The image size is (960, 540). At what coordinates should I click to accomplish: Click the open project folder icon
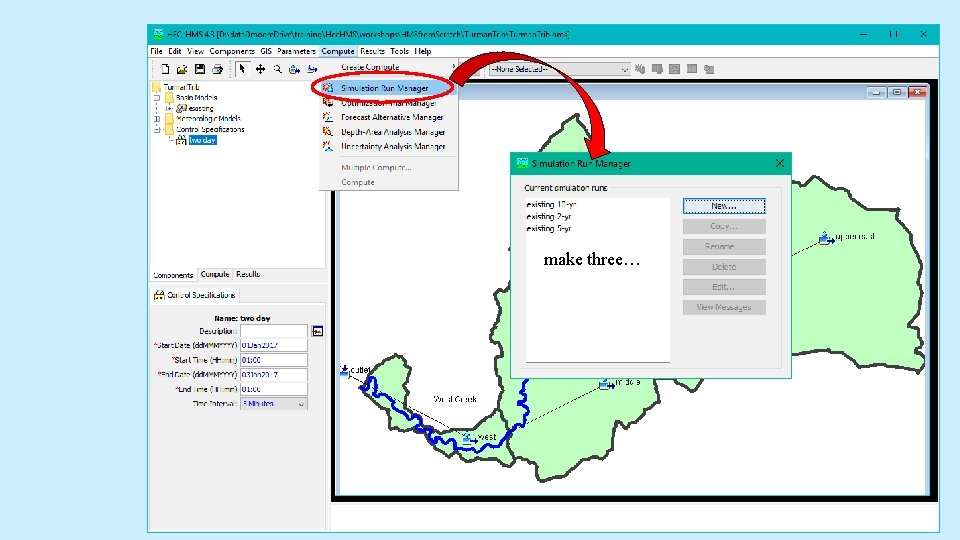tap(182, 69)
